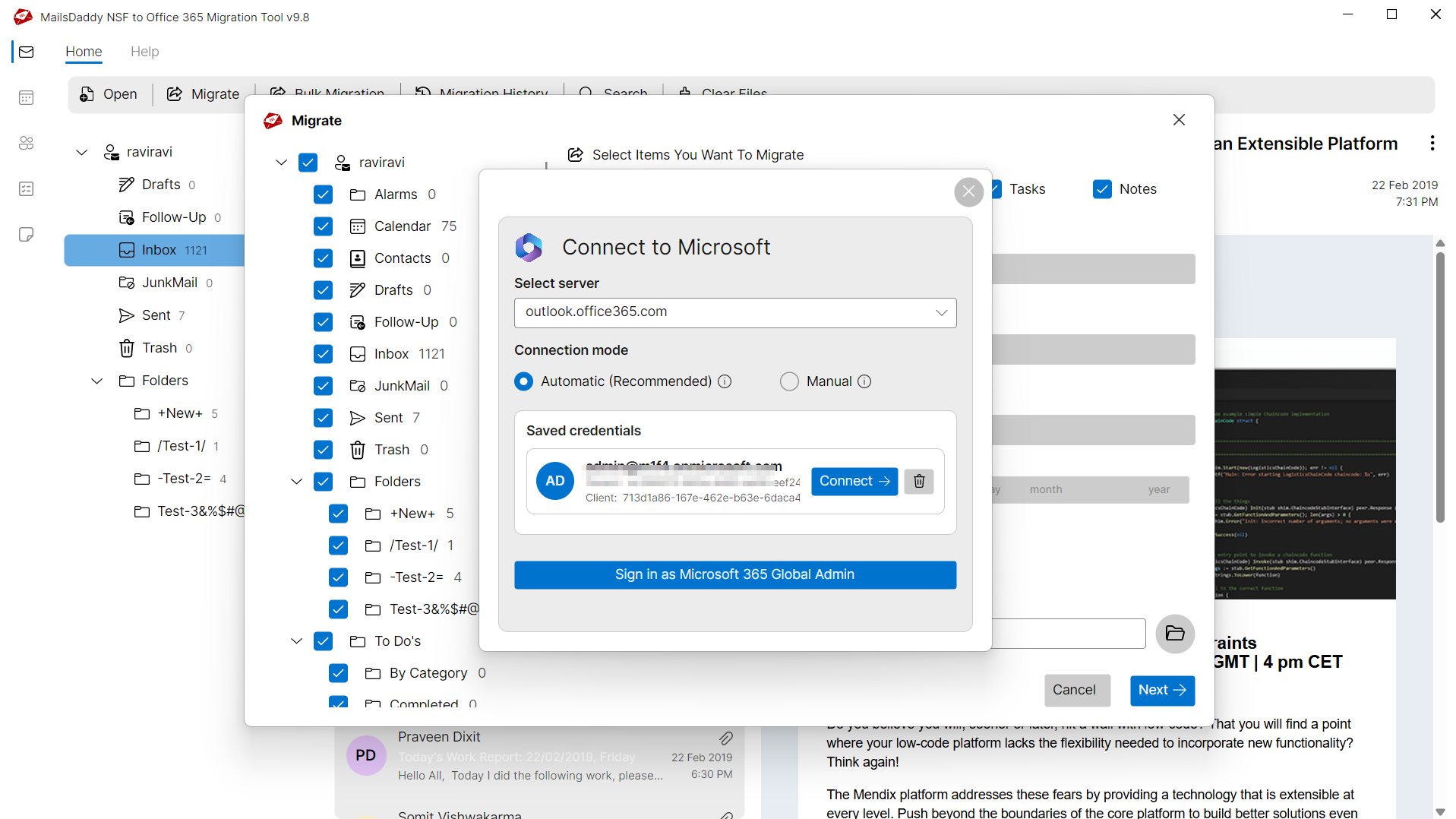Collapse Folders node in Migrate dialog

[x=296, y=482]
